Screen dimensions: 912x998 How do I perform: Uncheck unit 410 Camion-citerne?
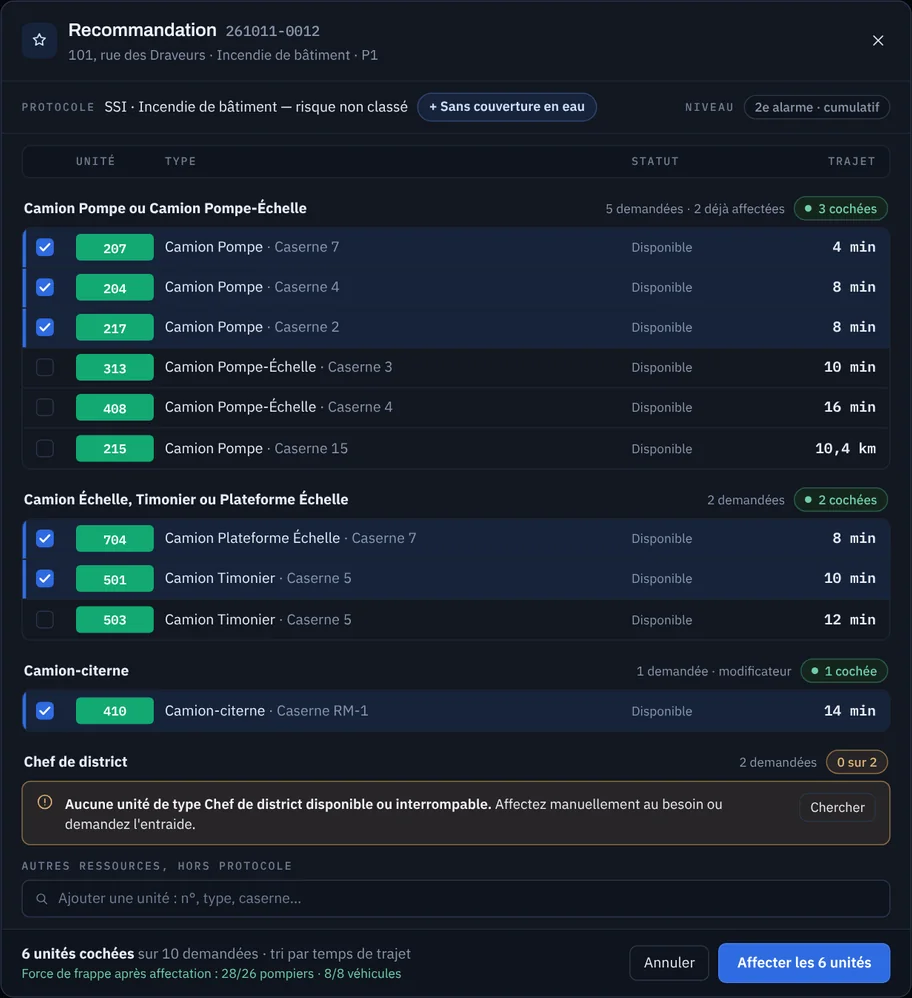(x=45, y=711)
